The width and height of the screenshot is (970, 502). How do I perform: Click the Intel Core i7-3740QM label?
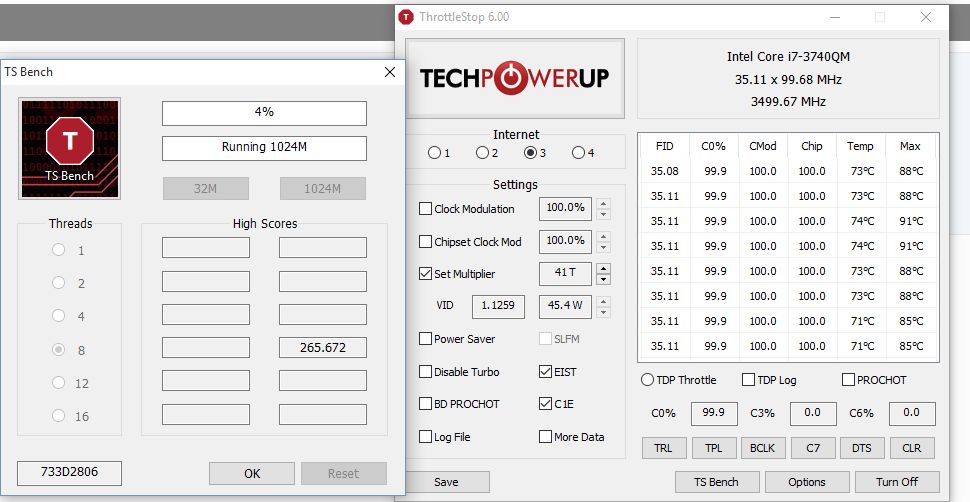(x=788, y=56)
